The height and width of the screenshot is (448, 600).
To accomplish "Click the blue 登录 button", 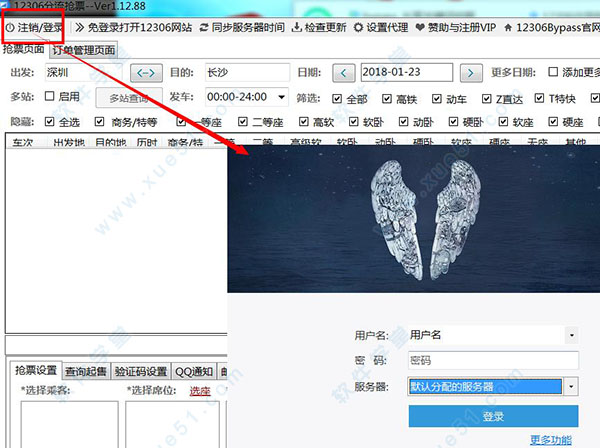I will 493,416.
